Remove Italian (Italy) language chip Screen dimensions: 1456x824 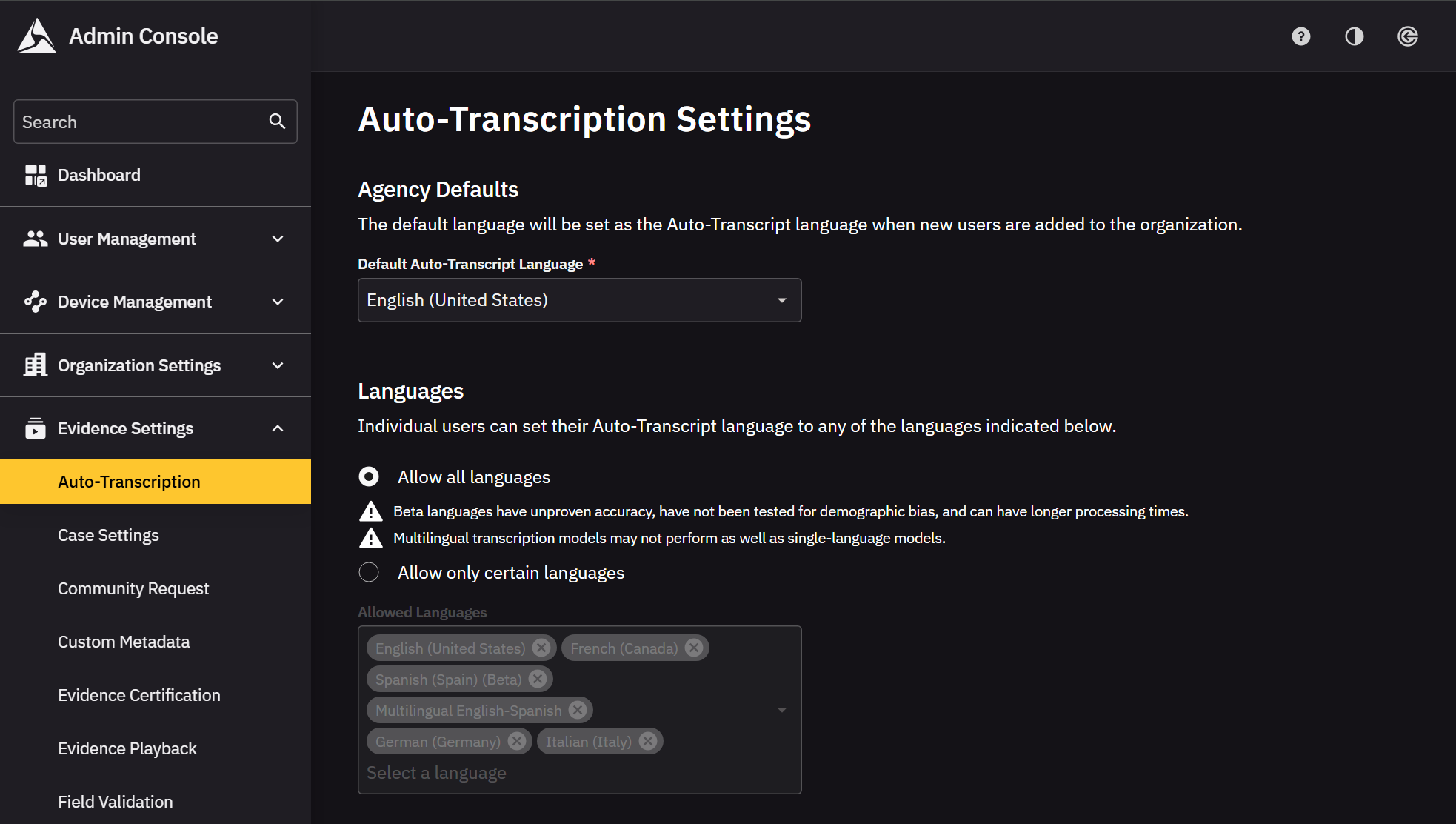tap(648, 741)
